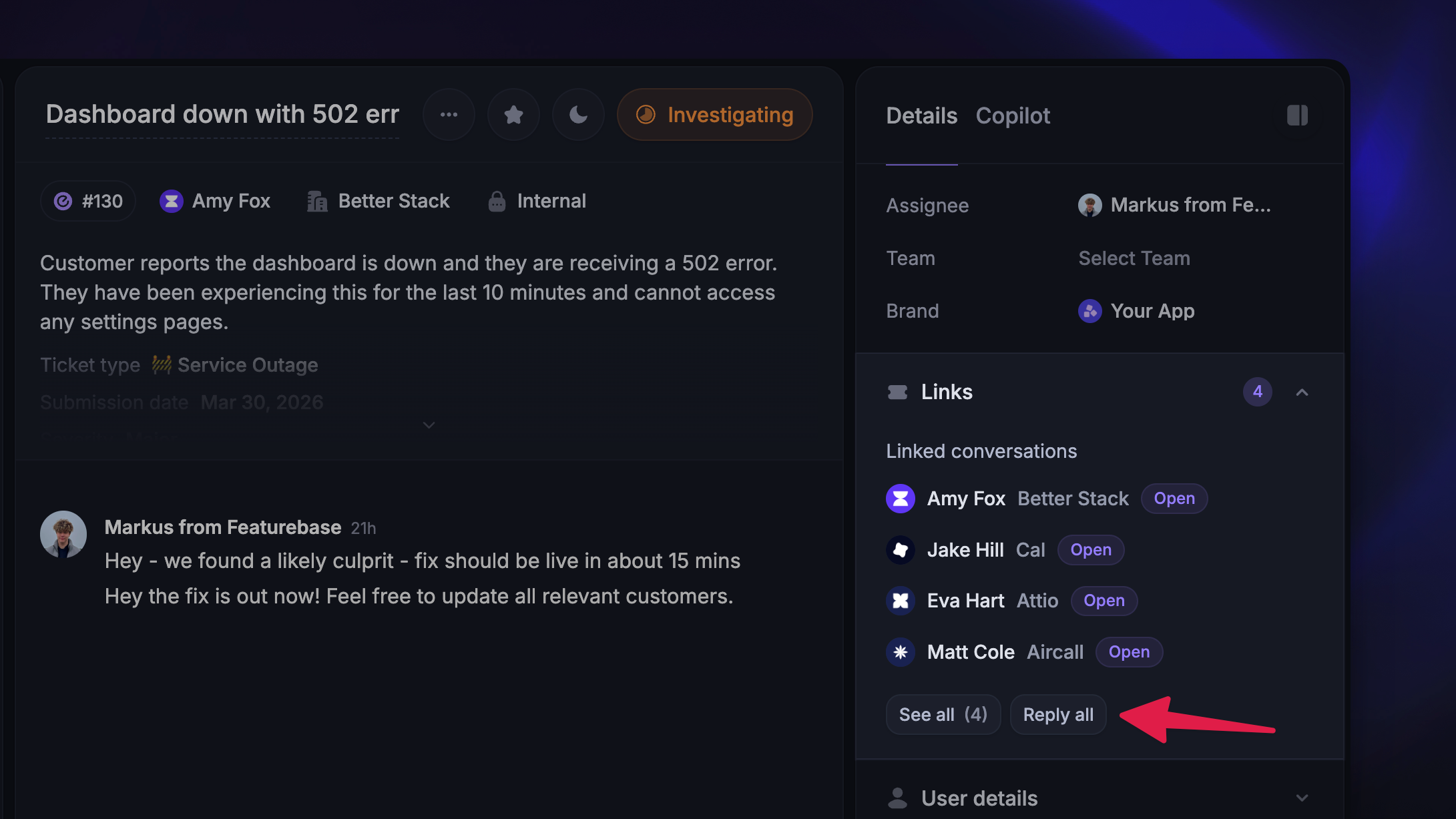Click the User details person icon
The width and height of the screenshot is (1456, 819).
click(897, 798)
